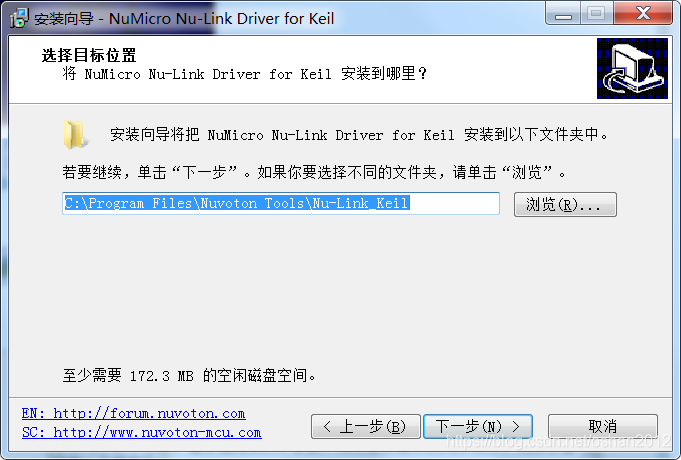The width and height of the screenshot is (681, 460).
Task: Click the disabled maximize window button
Action: tap(596, 14)
